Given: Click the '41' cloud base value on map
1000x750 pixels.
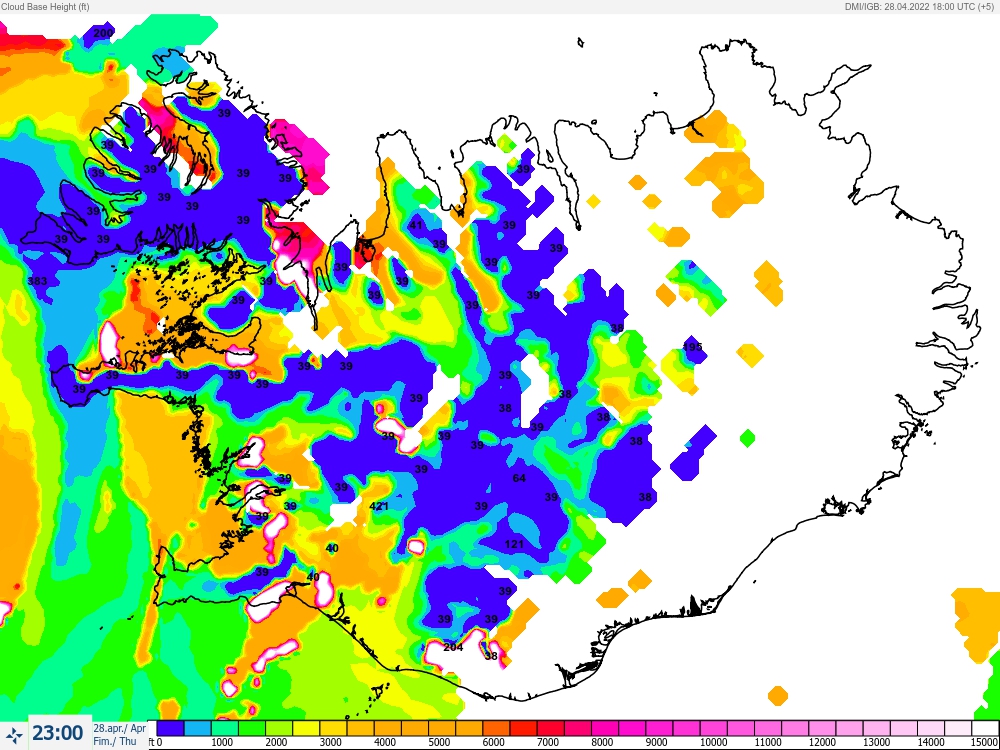Looking at the screenshot, I should [x=416, y=225].
